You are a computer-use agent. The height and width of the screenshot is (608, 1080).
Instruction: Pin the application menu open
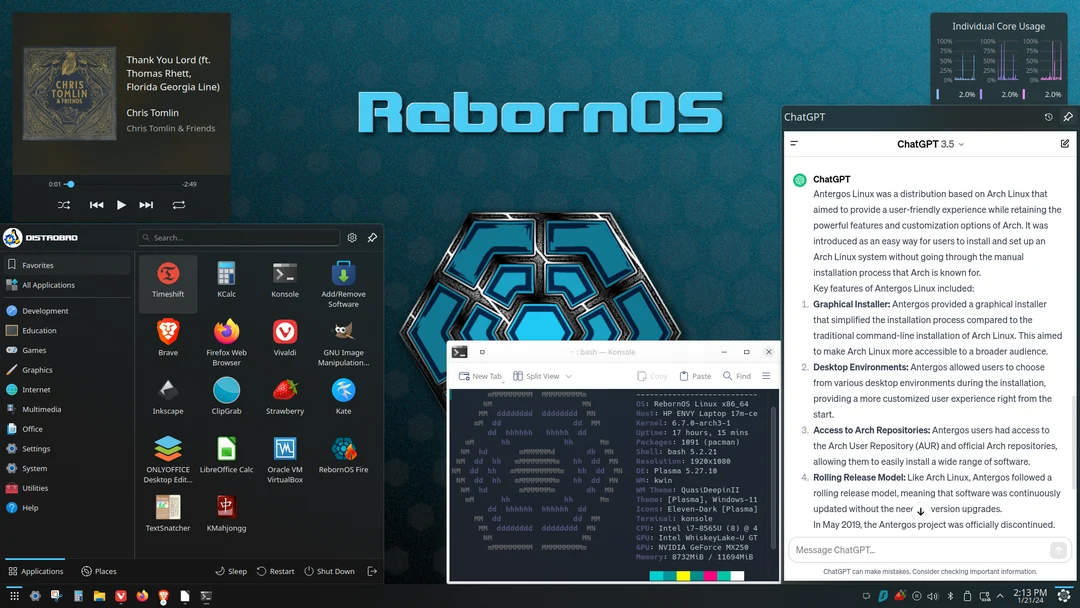point(372,237)
